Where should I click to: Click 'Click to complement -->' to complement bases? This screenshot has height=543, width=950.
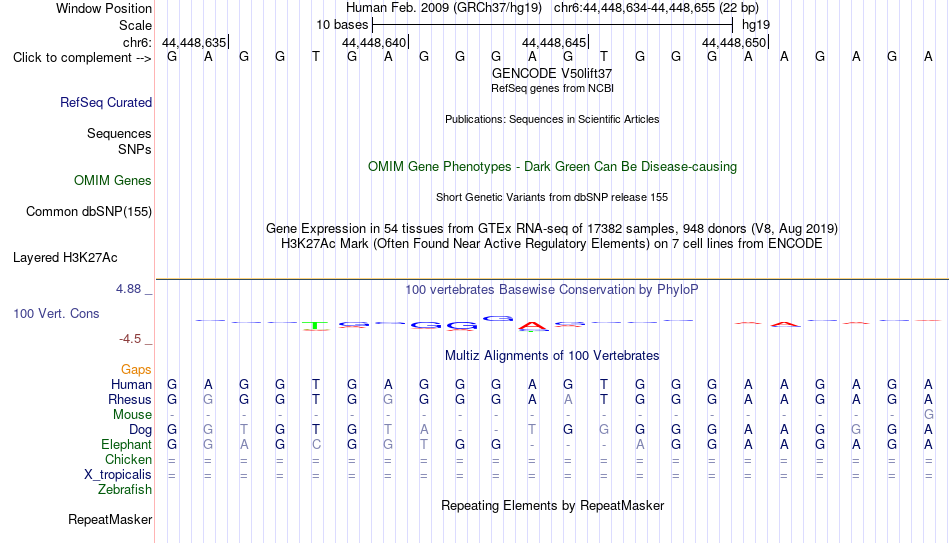coord(82,58)
